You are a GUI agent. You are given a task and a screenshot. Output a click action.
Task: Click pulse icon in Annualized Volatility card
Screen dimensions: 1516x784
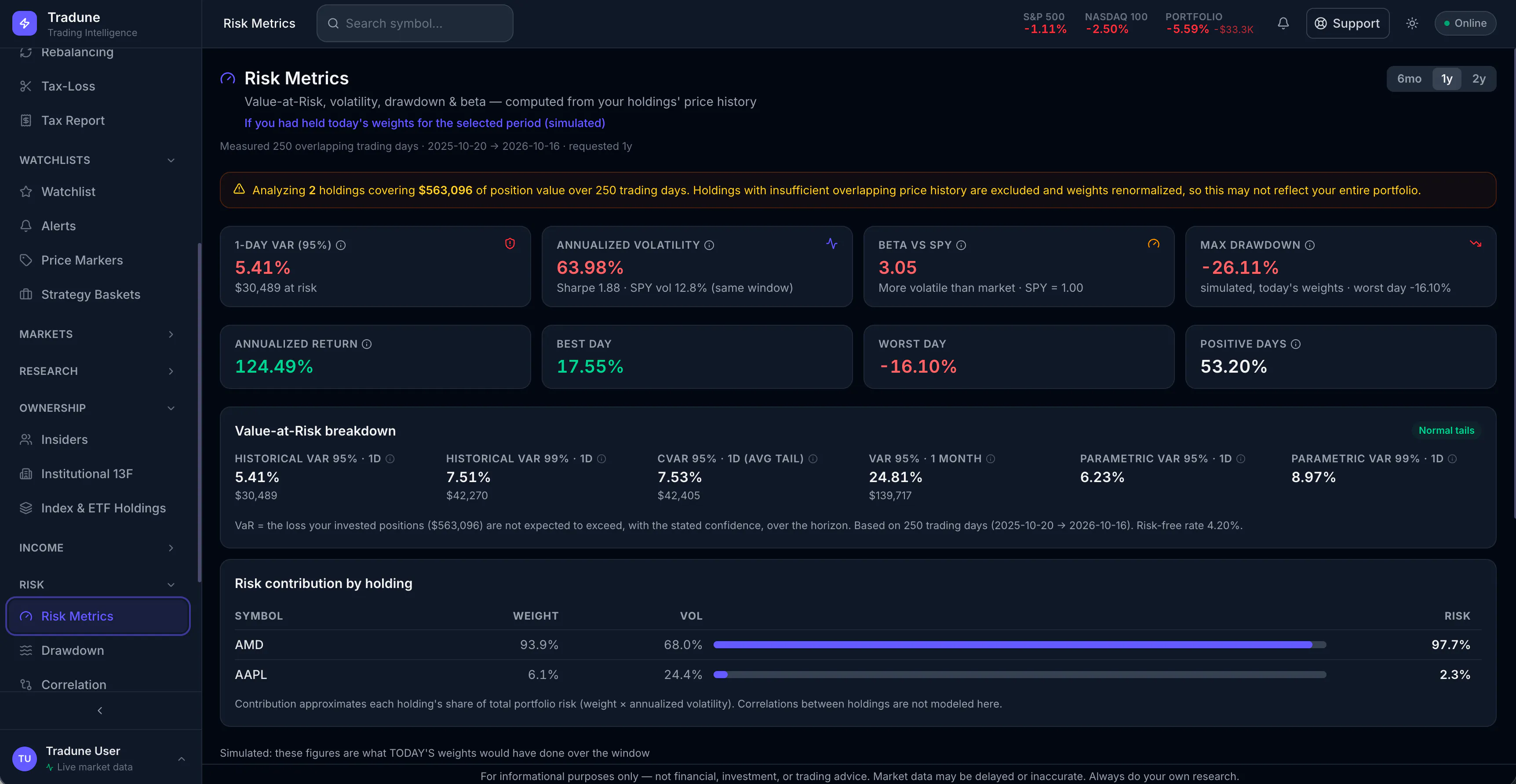[831, 243]
